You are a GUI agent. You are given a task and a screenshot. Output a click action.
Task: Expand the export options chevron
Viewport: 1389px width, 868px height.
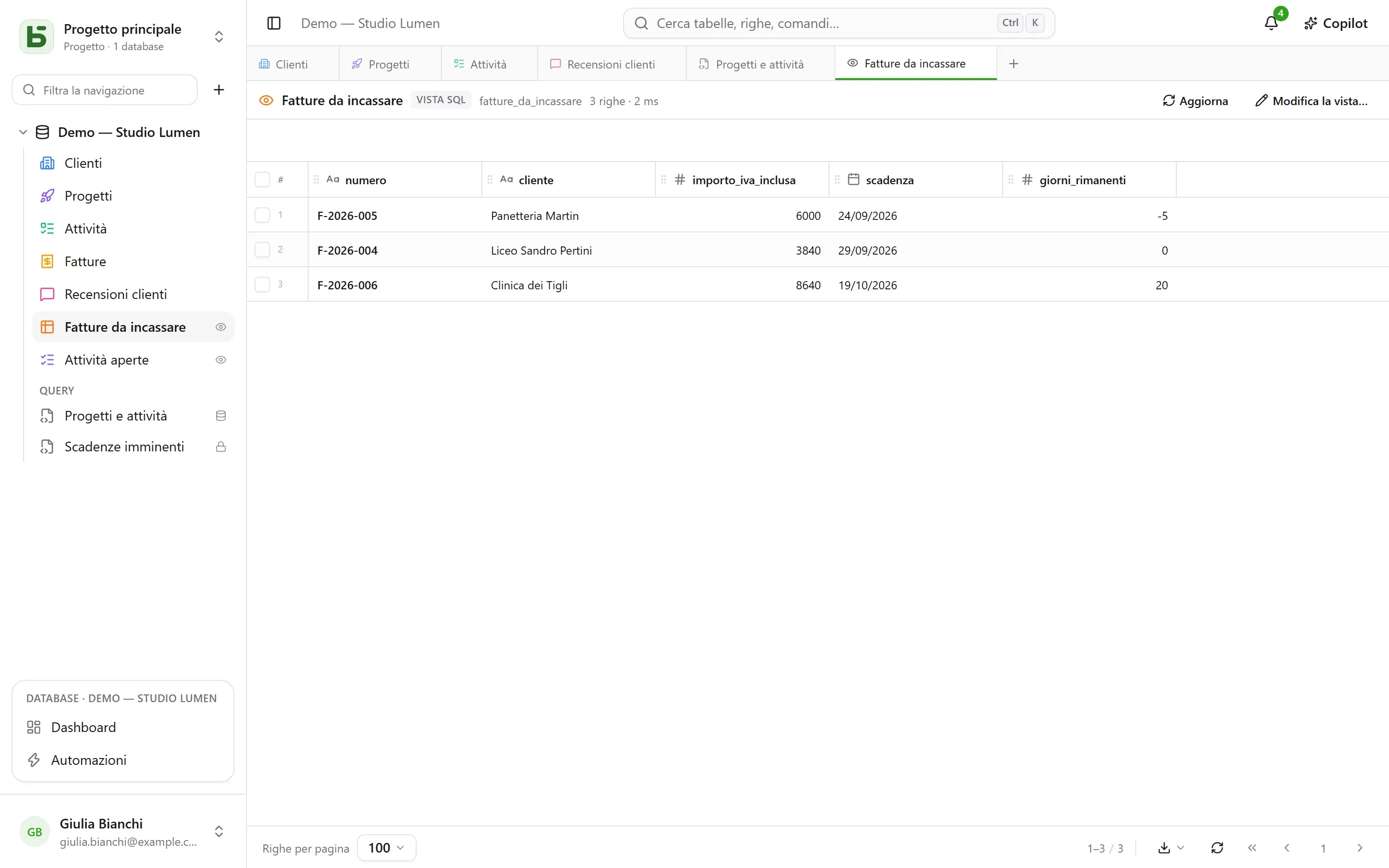point(1181,848)
